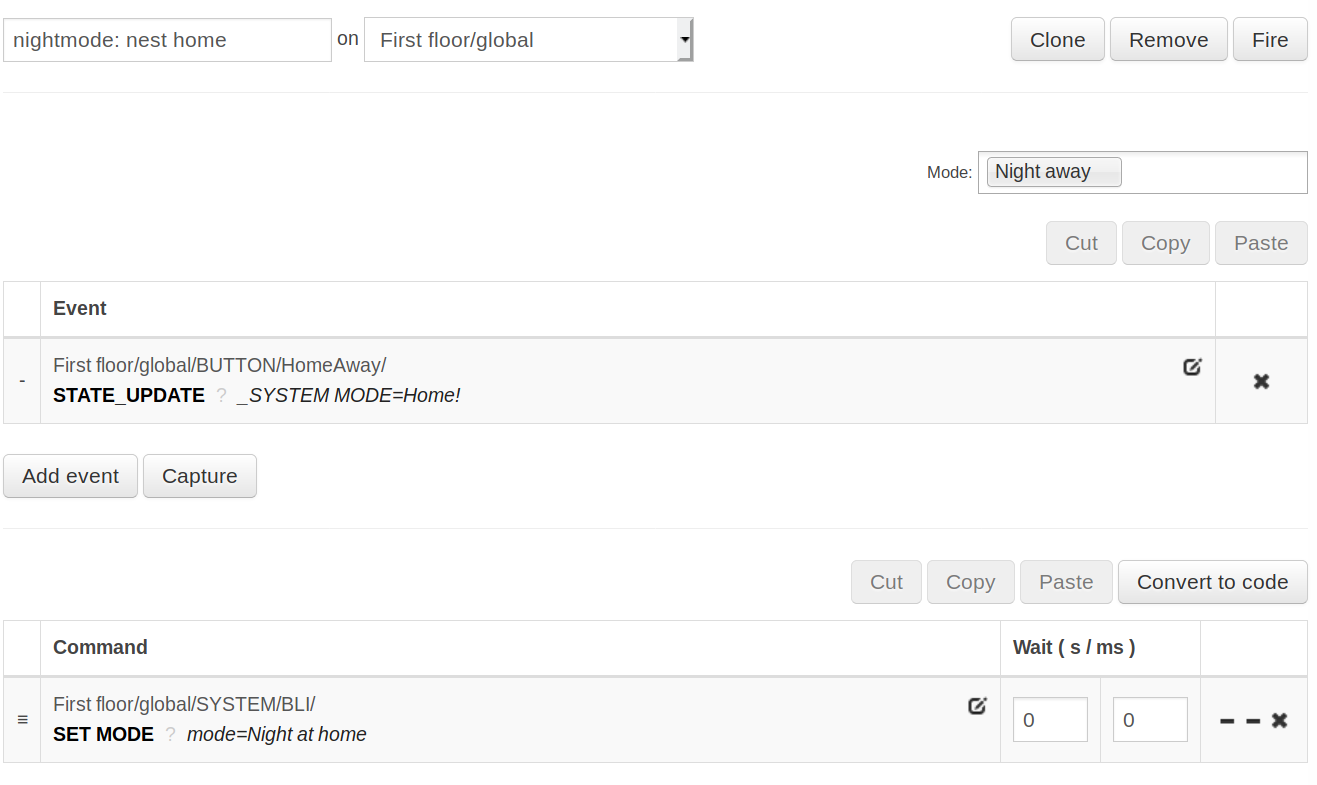Click help icon beside SET MODE
Viewport: 1317px width, 785px height.
click(170, 735)
